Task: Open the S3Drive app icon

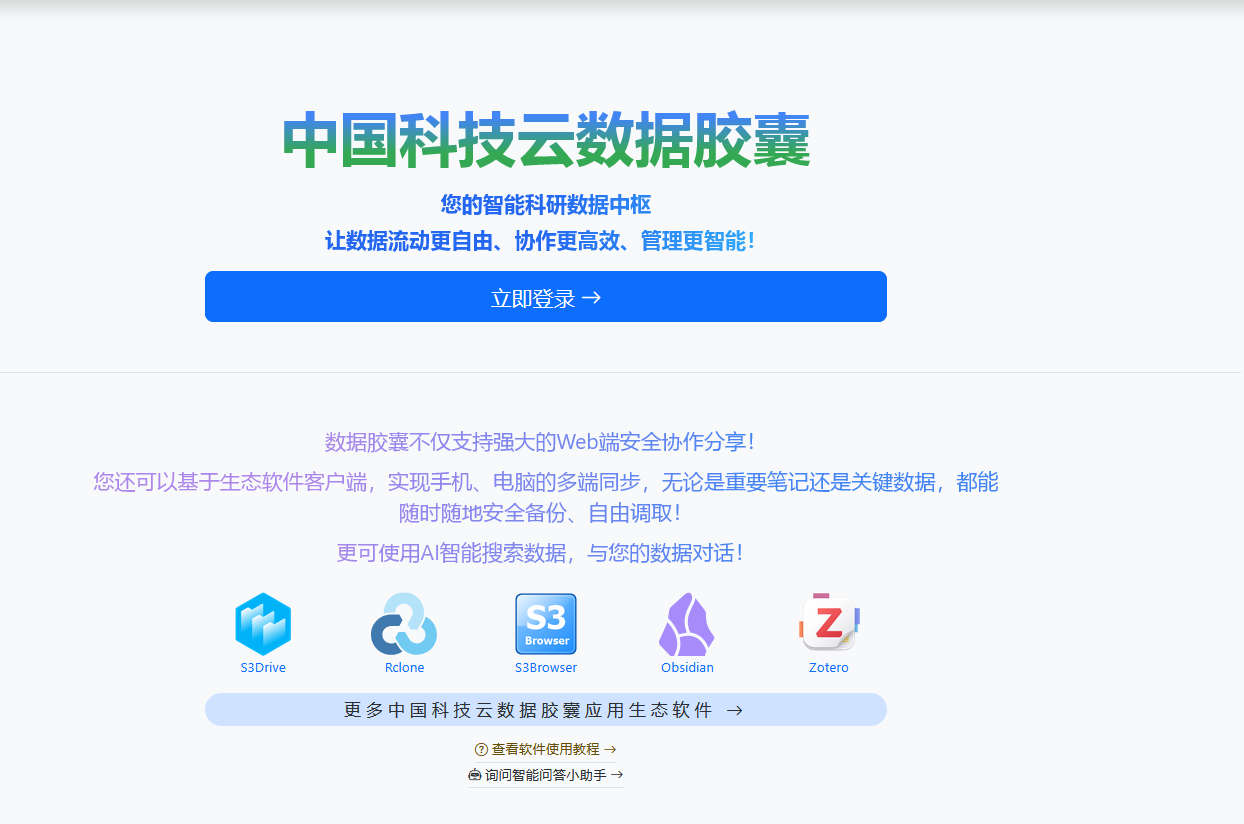Action: tap(263, 624)
